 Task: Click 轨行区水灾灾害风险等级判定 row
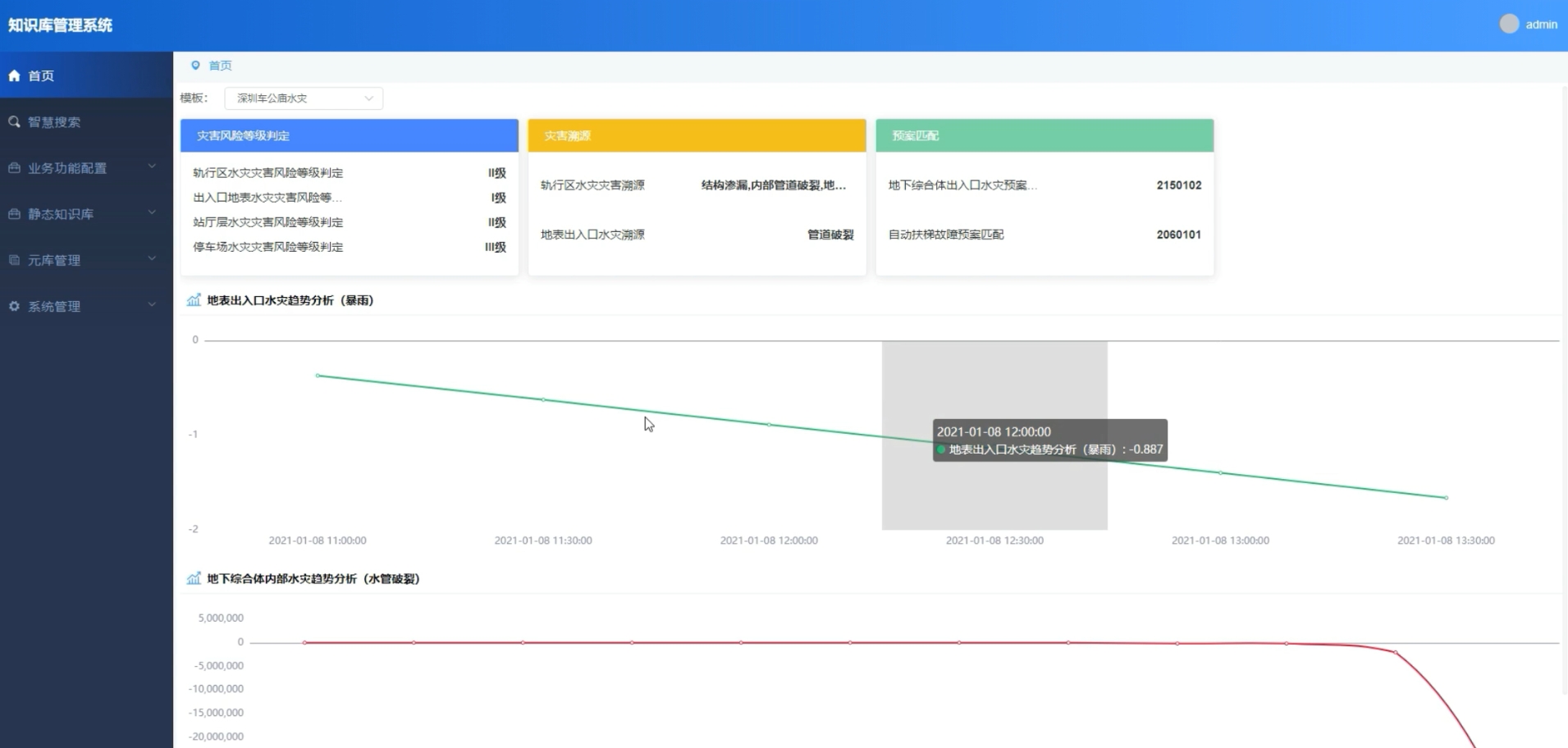point(350,172)
